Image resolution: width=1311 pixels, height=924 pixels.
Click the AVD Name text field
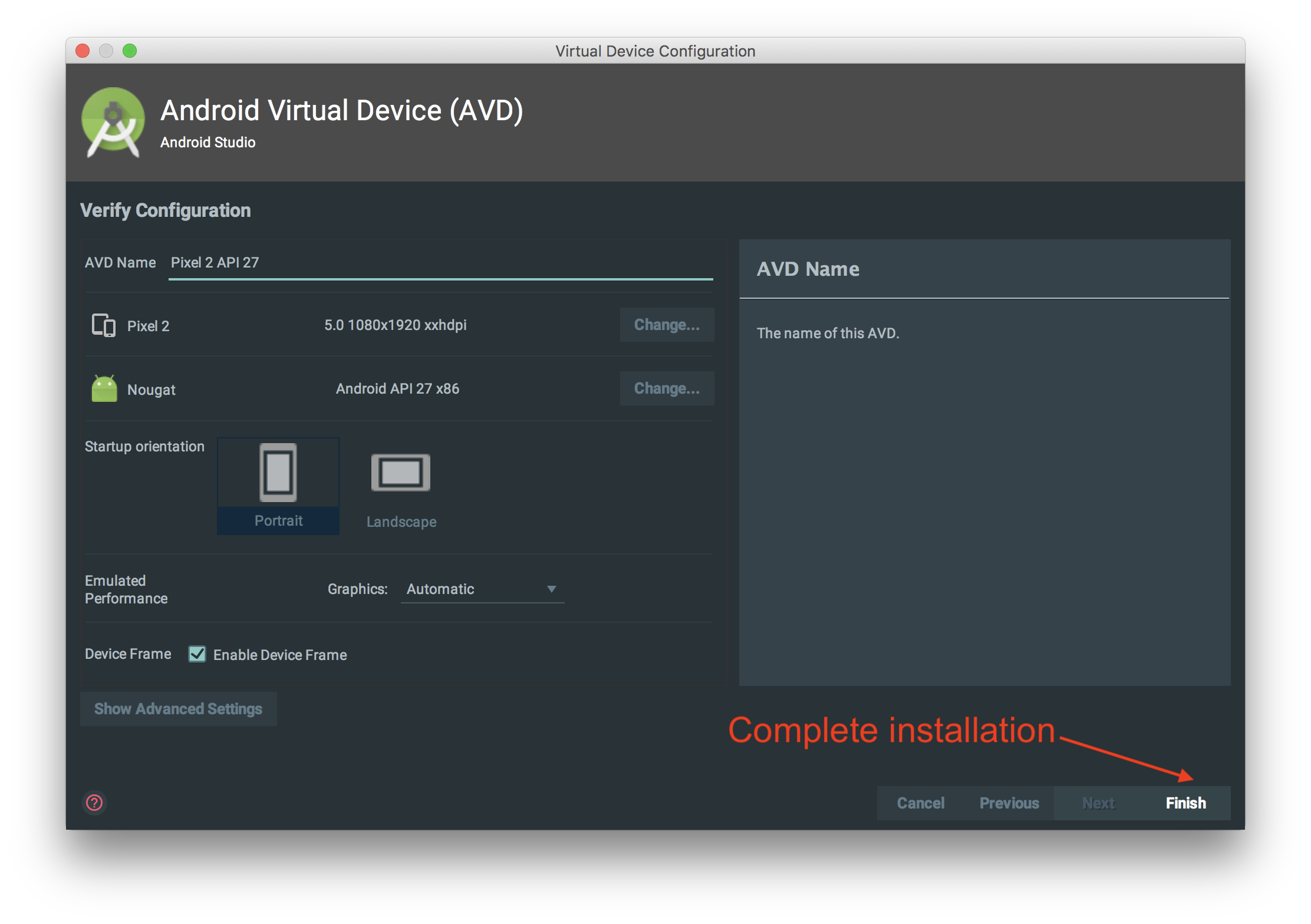point(440,263)
